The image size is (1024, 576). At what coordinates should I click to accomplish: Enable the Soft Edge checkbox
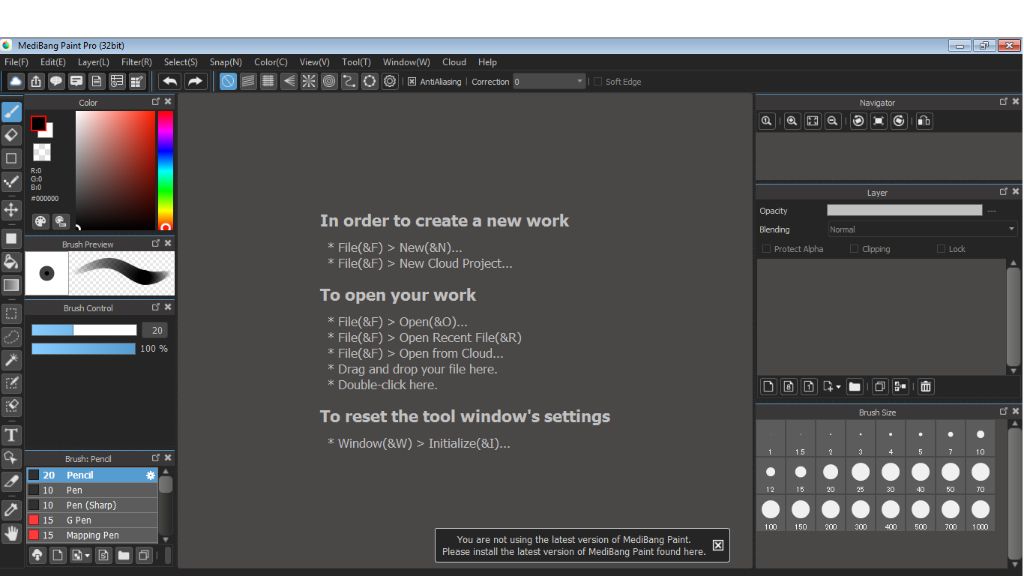[598, 82]
